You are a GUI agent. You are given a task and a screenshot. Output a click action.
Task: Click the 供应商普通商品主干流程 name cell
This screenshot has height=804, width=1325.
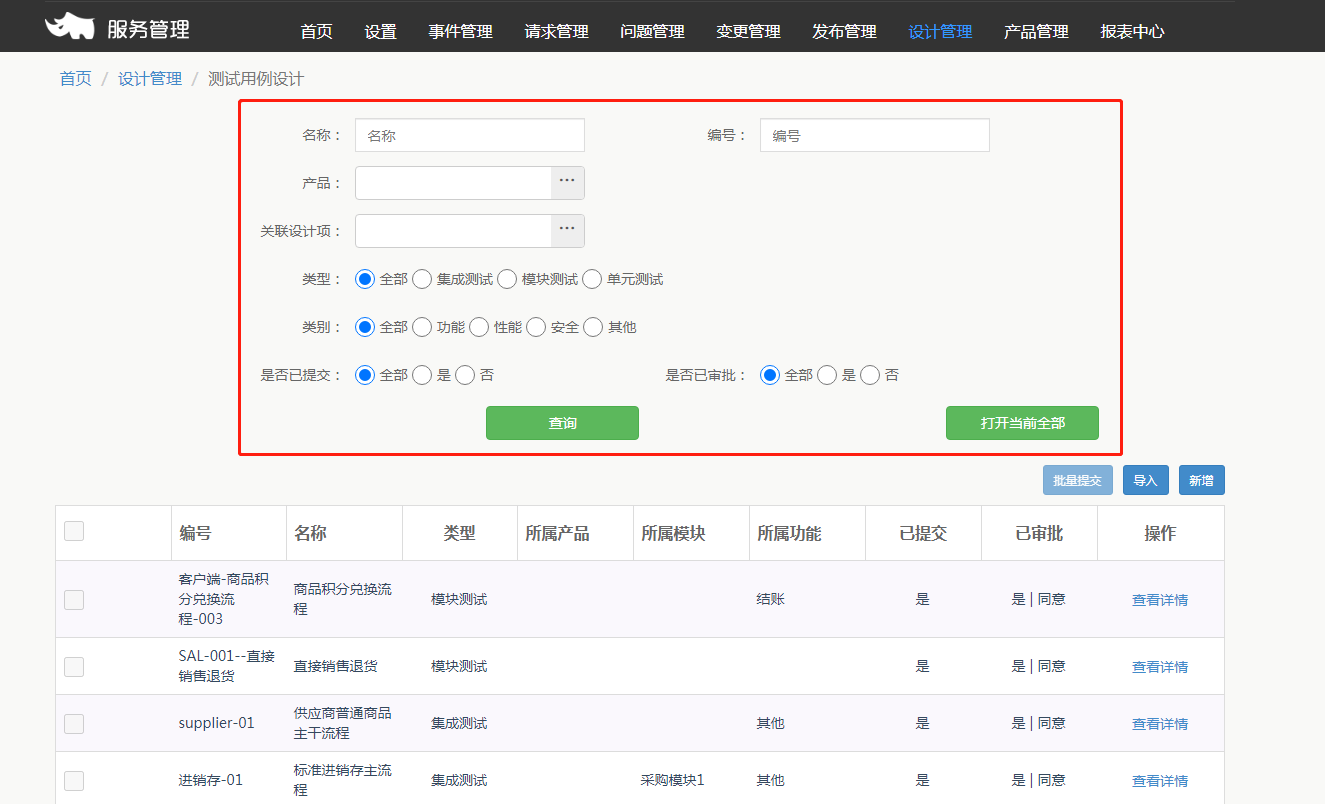pos(343,723)
